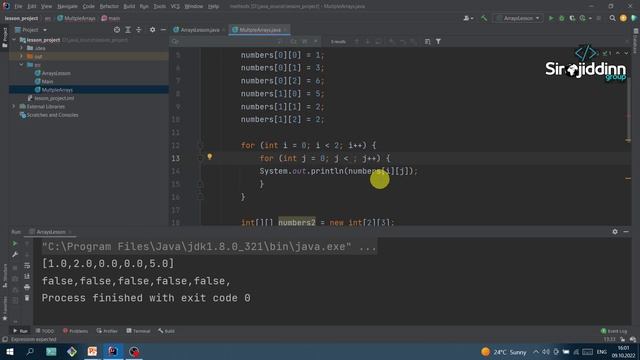640x360 pixels.
Task: Open the Tools menu
Action: pos(160,6)
